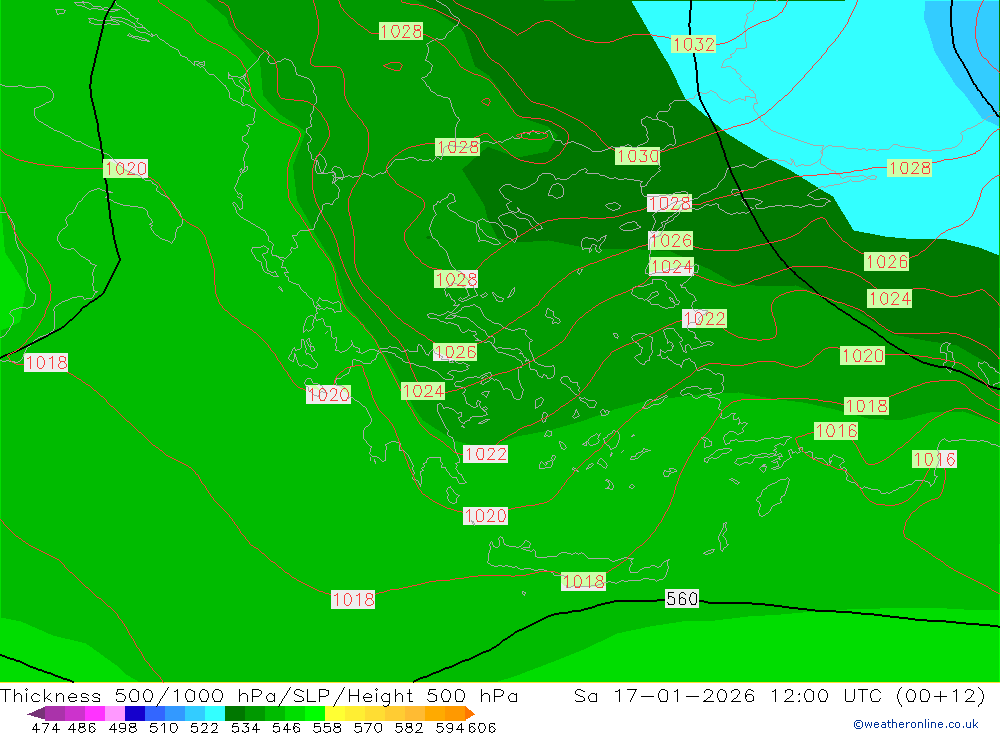
Task: Click the 510 legend value
Action: [x=164, y=727]
